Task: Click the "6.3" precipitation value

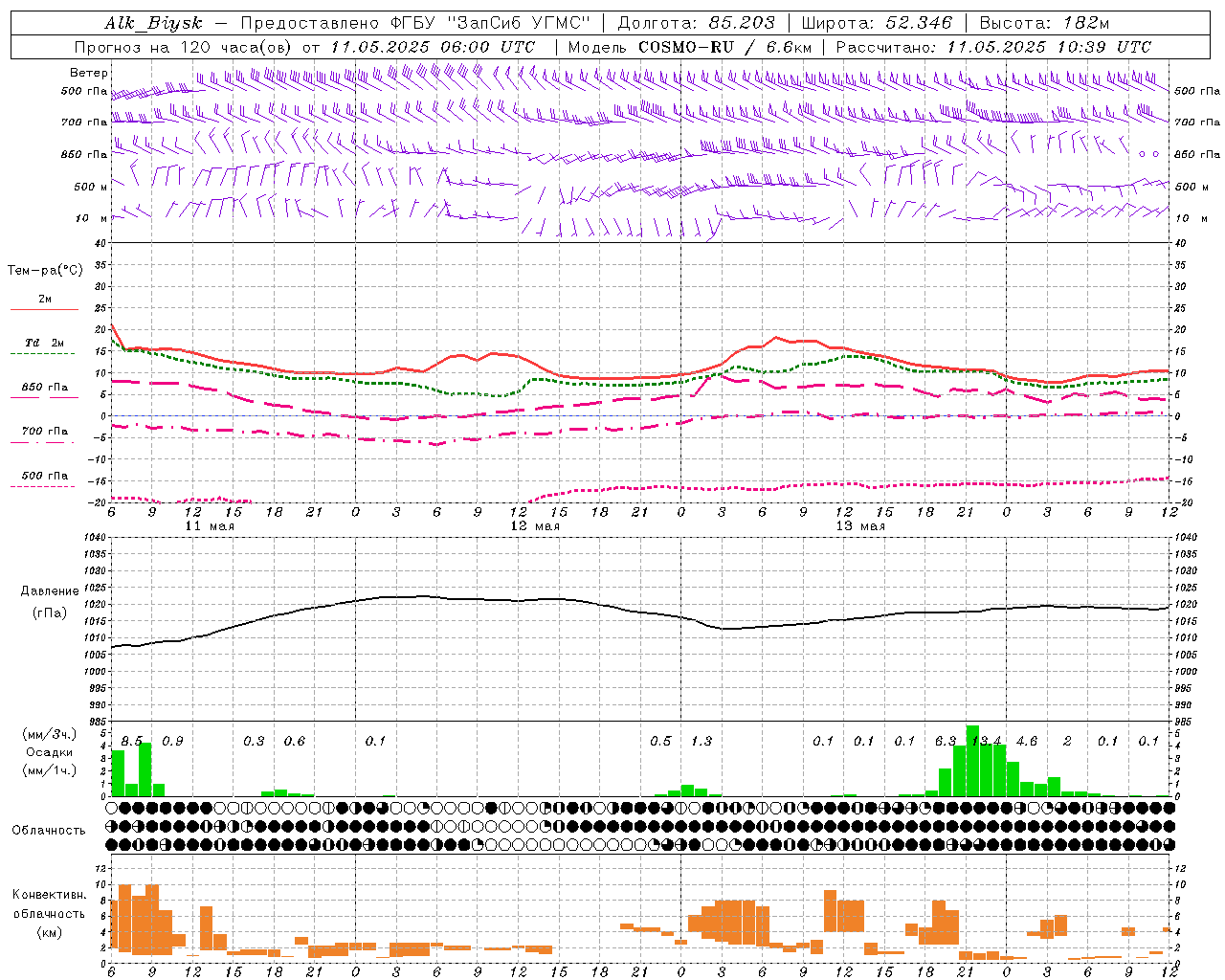Action: click(946, 741)
